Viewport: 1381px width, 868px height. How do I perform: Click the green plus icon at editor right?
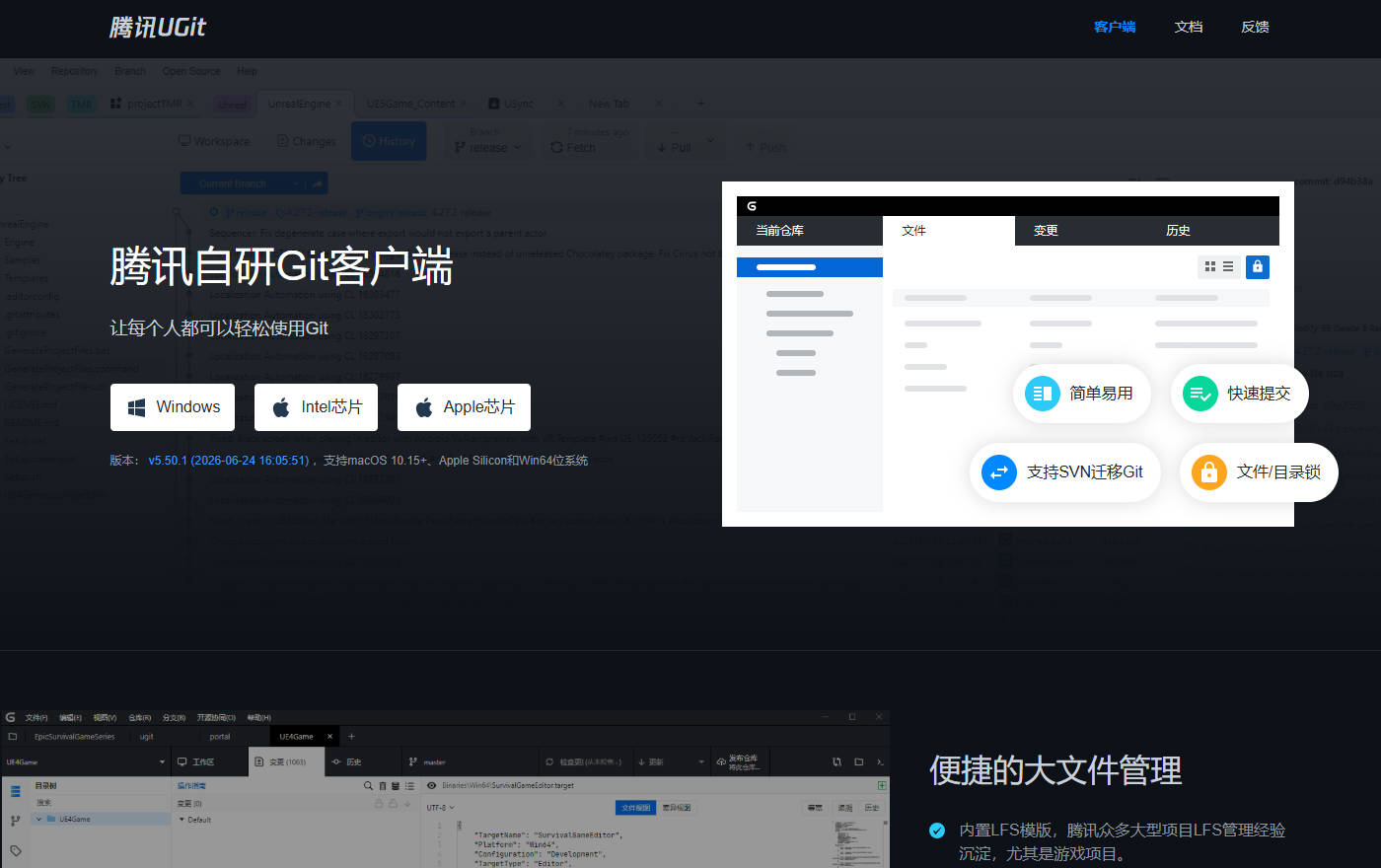pos(881,786)
